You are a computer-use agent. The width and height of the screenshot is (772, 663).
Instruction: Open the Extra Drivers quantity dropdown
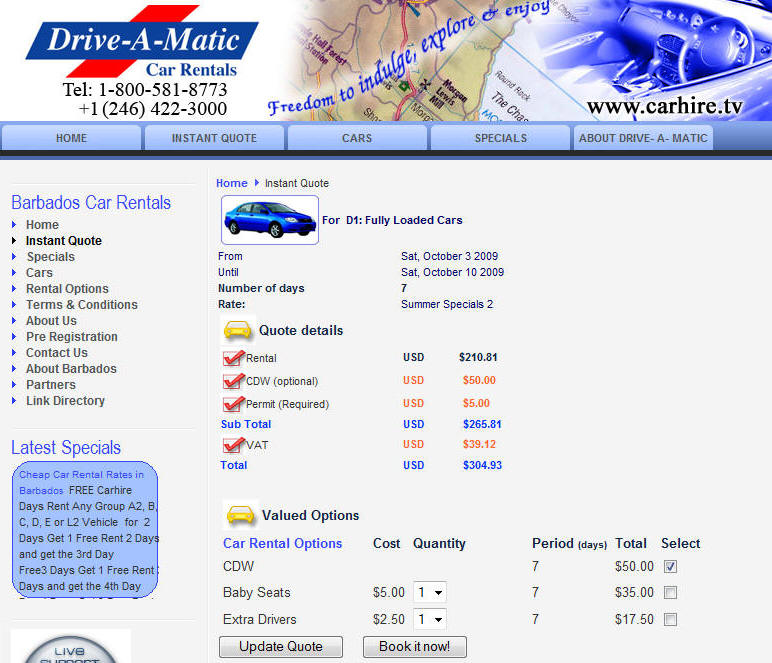[x=430, y=619]
